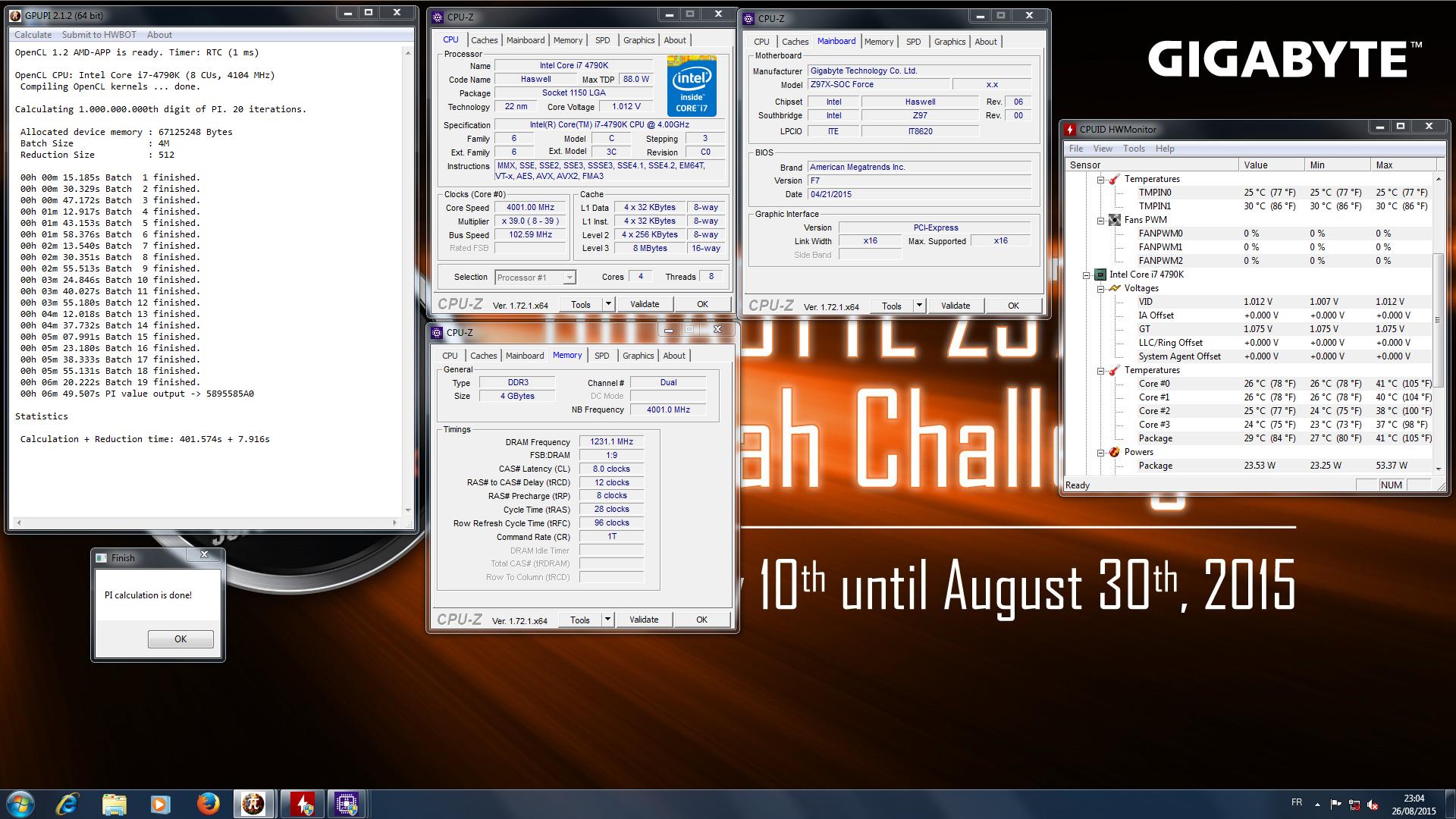Screen dimensions: 1456x819
Task: Open the About menu in GPUPI
Action: point(159,35)
